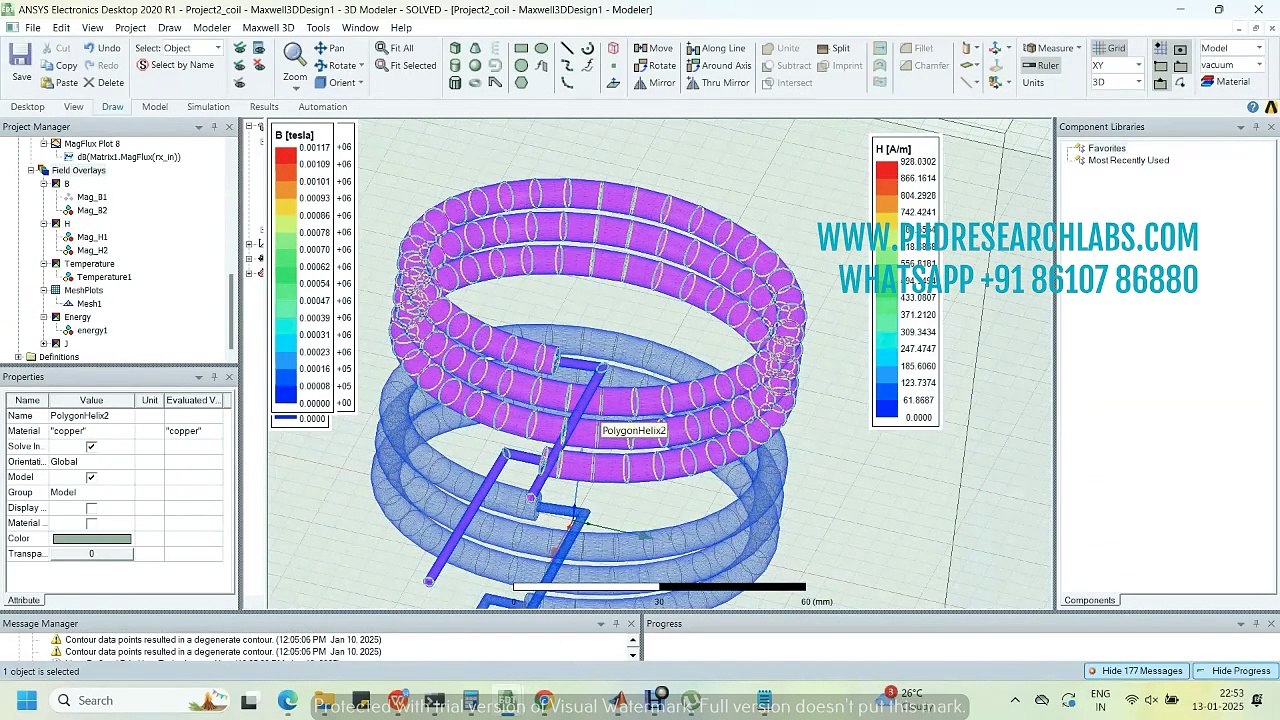Open the Measure dropdown
The image size is (1280, 720).
1079,48
